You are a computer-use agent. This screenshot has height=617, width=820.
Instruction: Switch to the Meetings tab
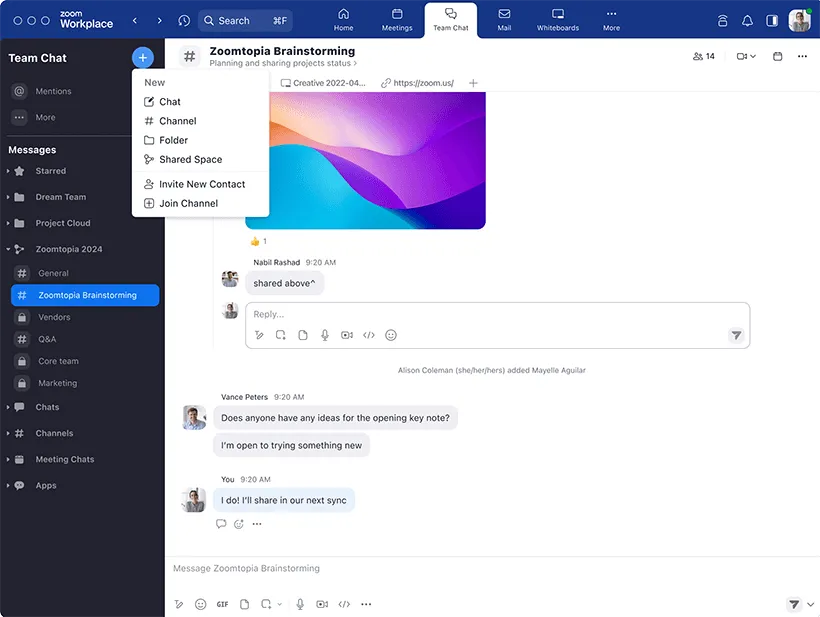pos(397,20)
